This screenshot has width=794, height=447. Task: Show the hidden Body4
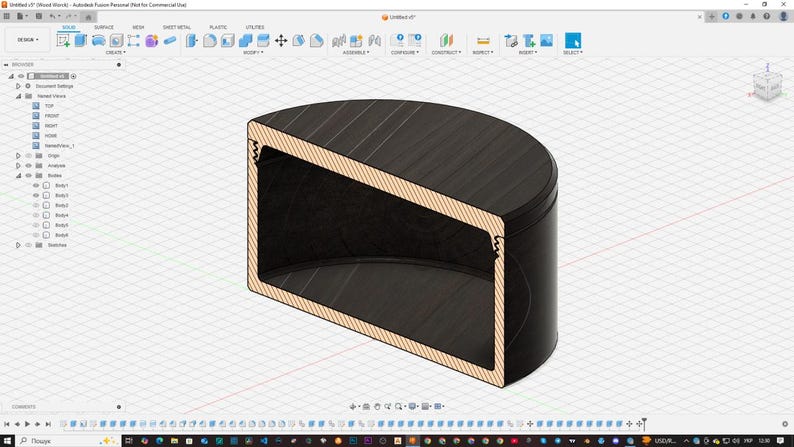click(x=36, y=215)
